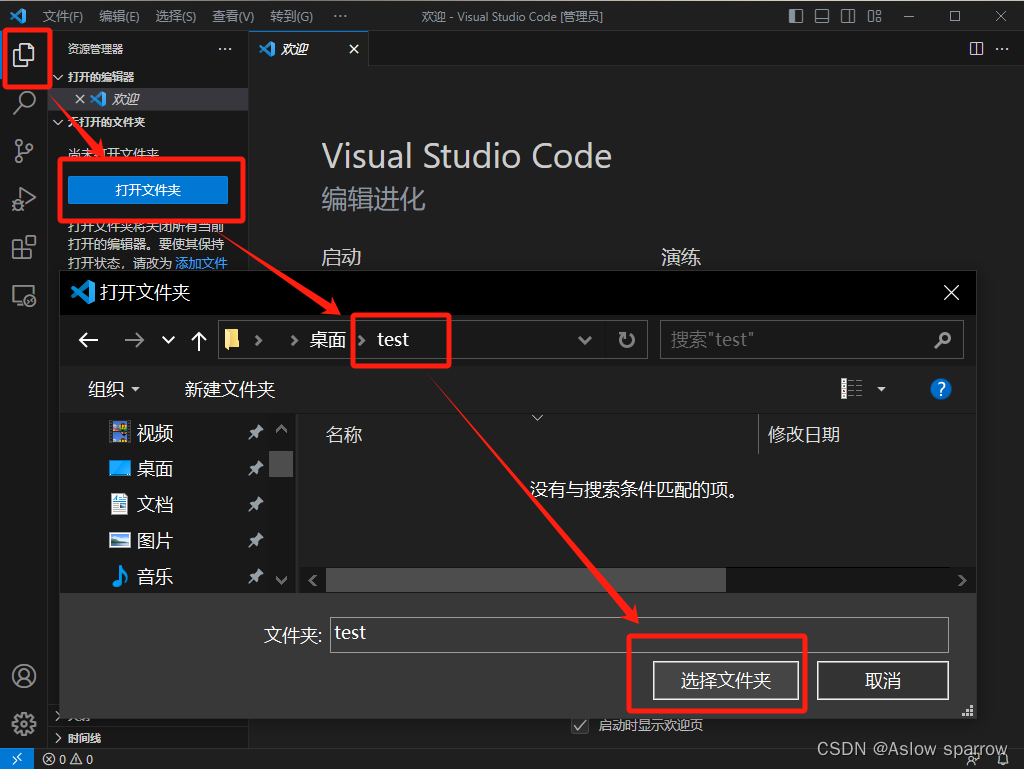Viewport: 1024px width, 769px height.
Task: Go up one folder level in dialog
Action: pos(199,340)
